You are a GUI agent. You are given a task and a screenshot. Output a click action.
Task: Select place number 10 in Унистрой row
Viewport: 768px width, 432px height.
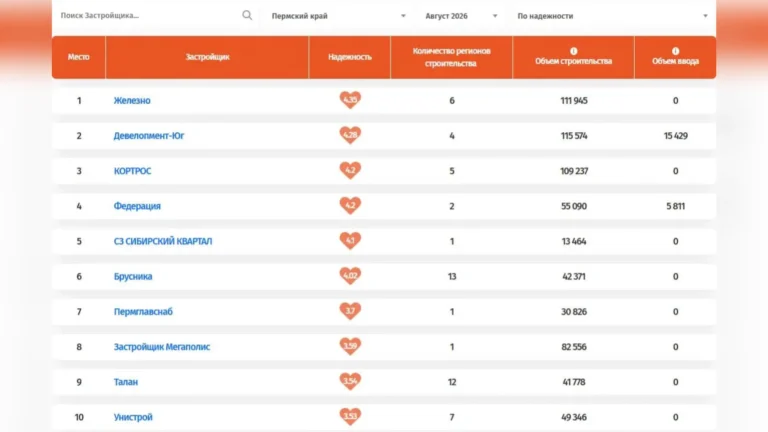pyautogui.click(x=79, y=417)
